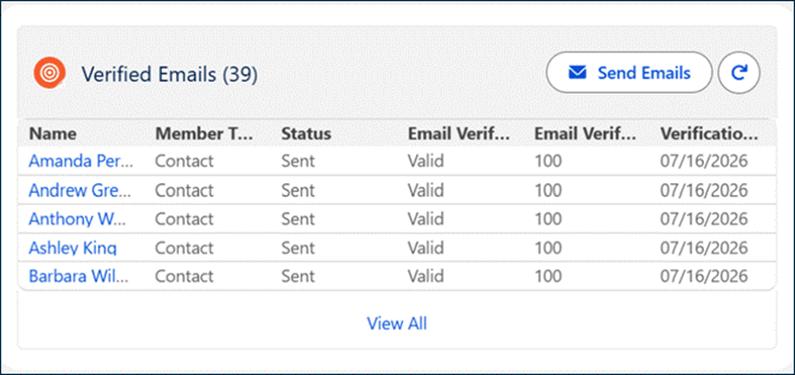Click the Verificatio... column header
Viewport: 795px width, 375px height.
[x=709, y=134]
